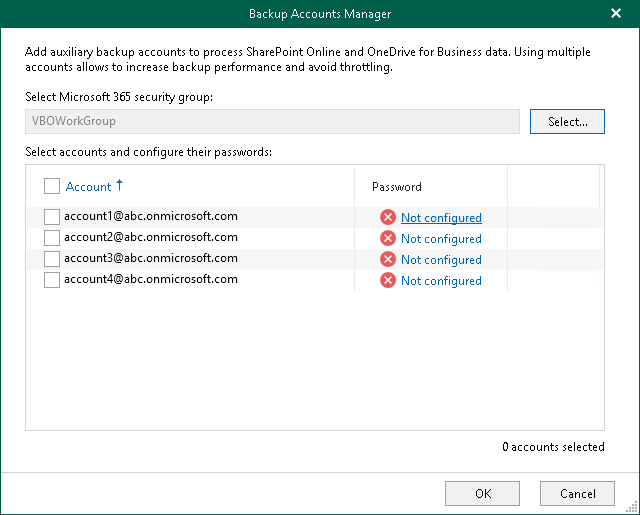
Task: Open Not configured link for account4
Action: point(441,281)
